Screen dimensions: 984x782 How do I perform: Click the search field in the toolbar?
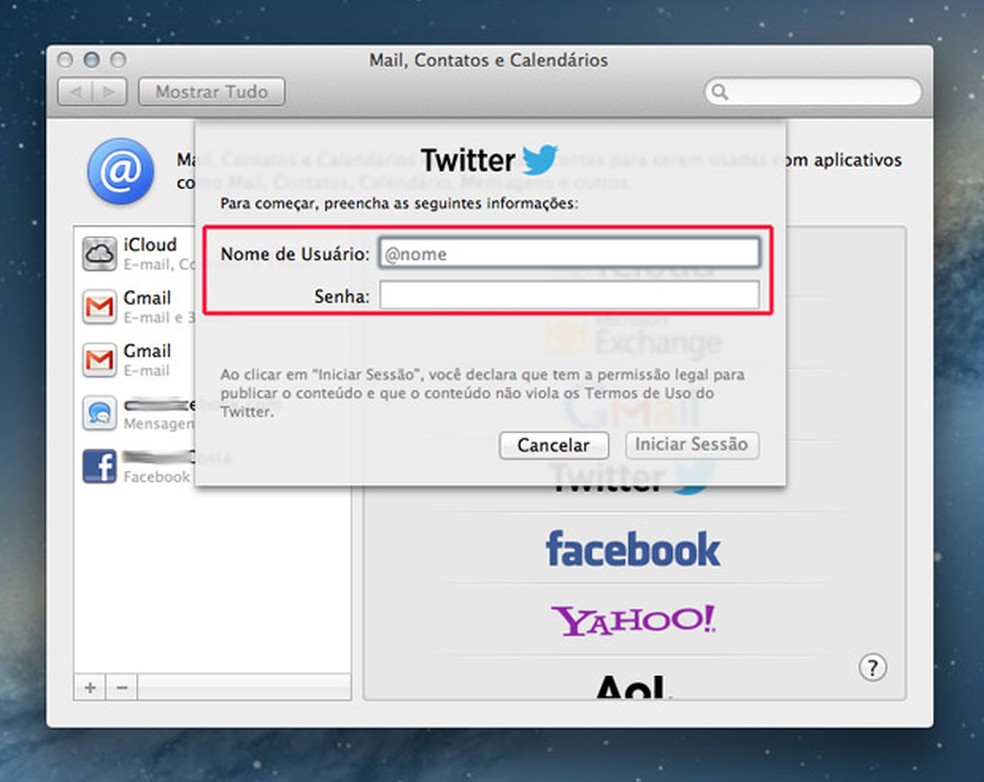[812, 91]
